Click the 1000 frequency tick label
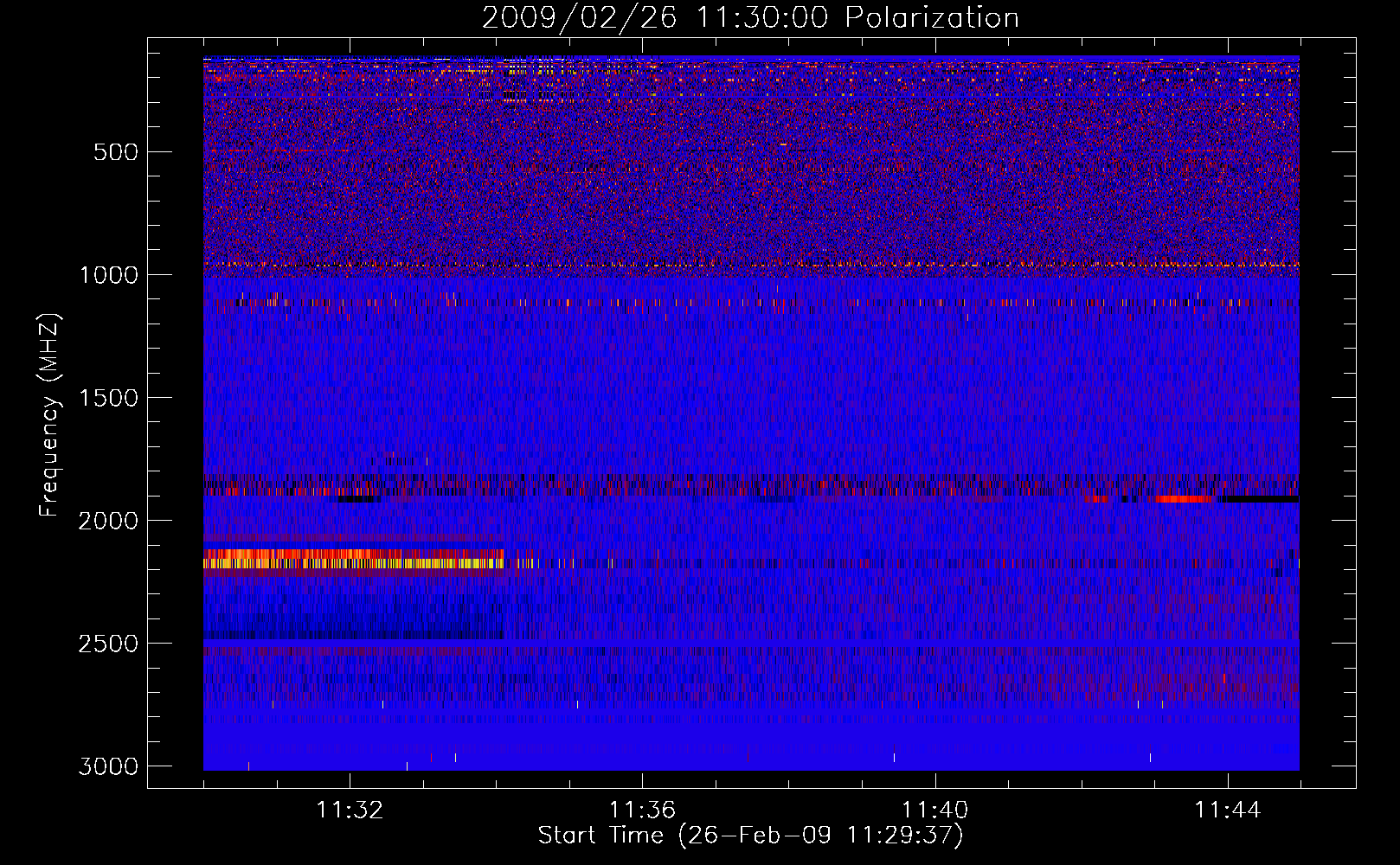This screenshot has width=1400, height=865. [108, 275]
